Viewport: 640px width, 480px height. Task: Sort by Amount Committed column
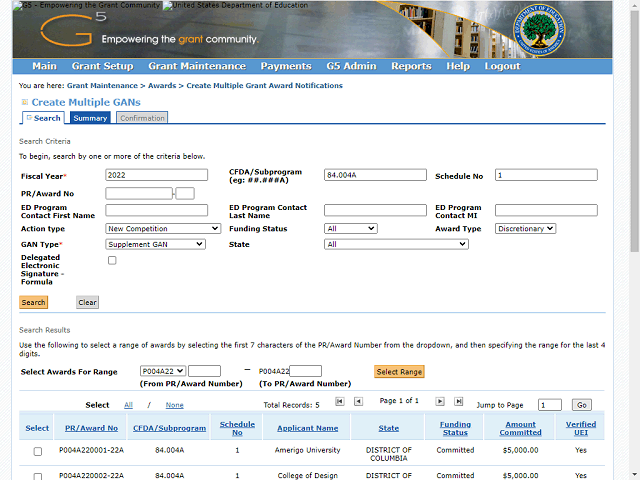(x=520, y=428)
